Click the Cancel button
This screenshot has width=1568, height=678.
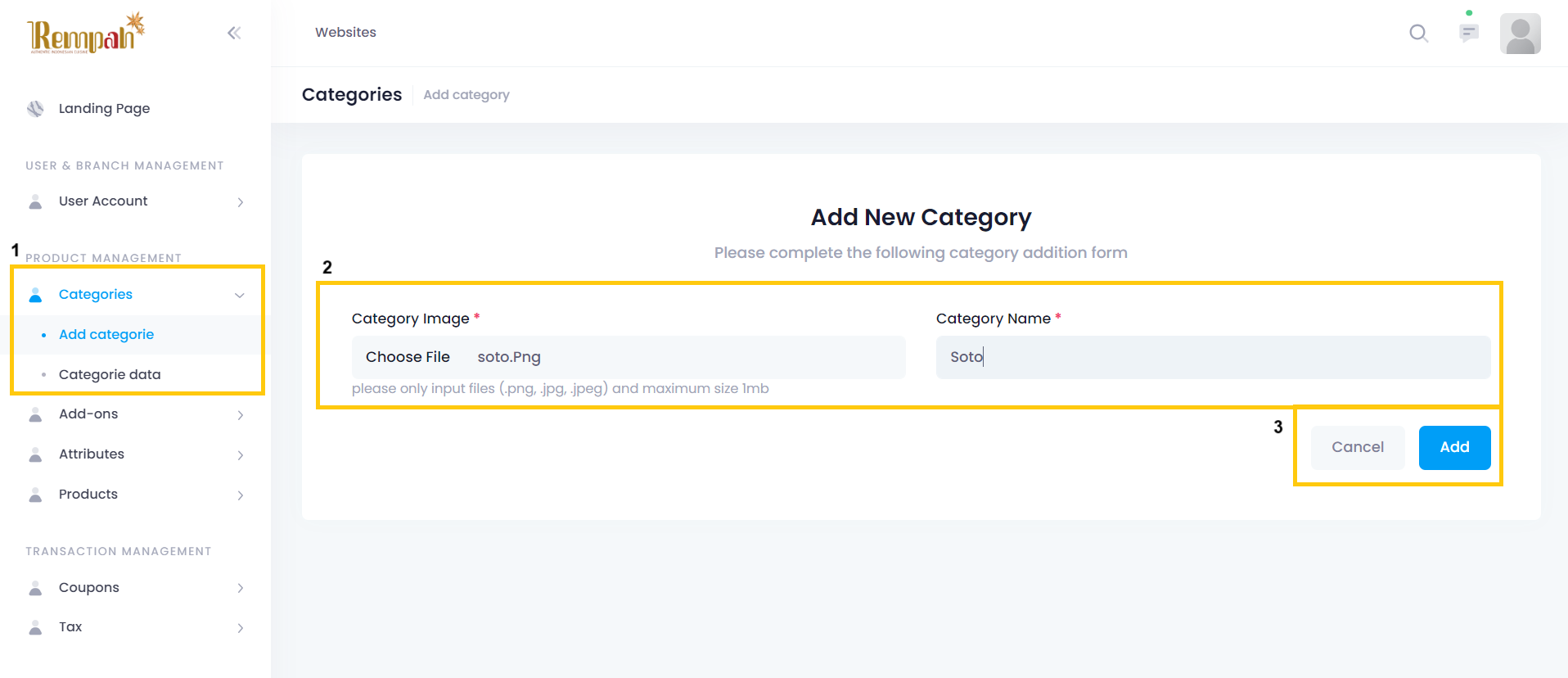1357,447
